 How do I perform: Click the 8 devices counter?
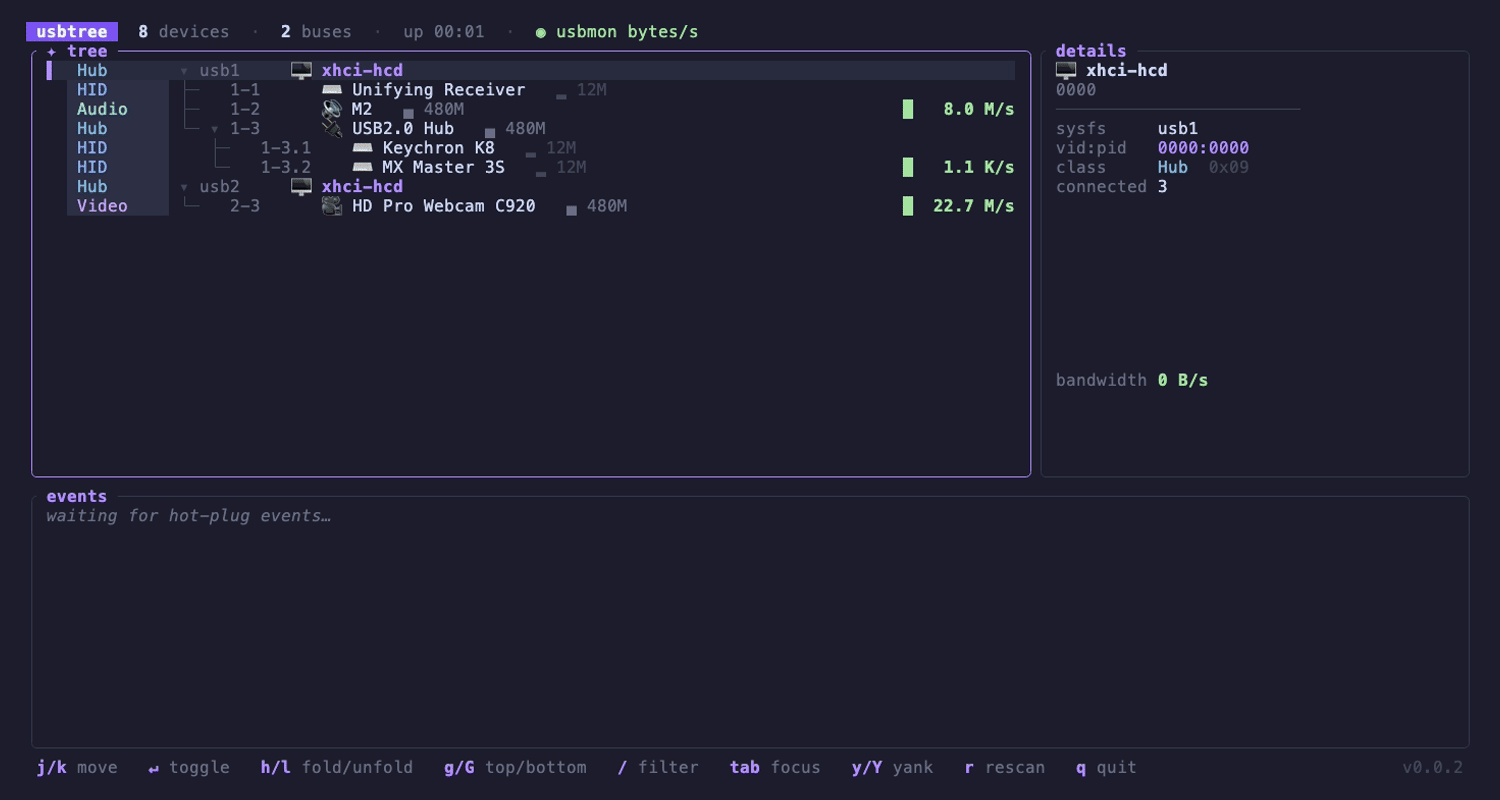pos(184,32)
